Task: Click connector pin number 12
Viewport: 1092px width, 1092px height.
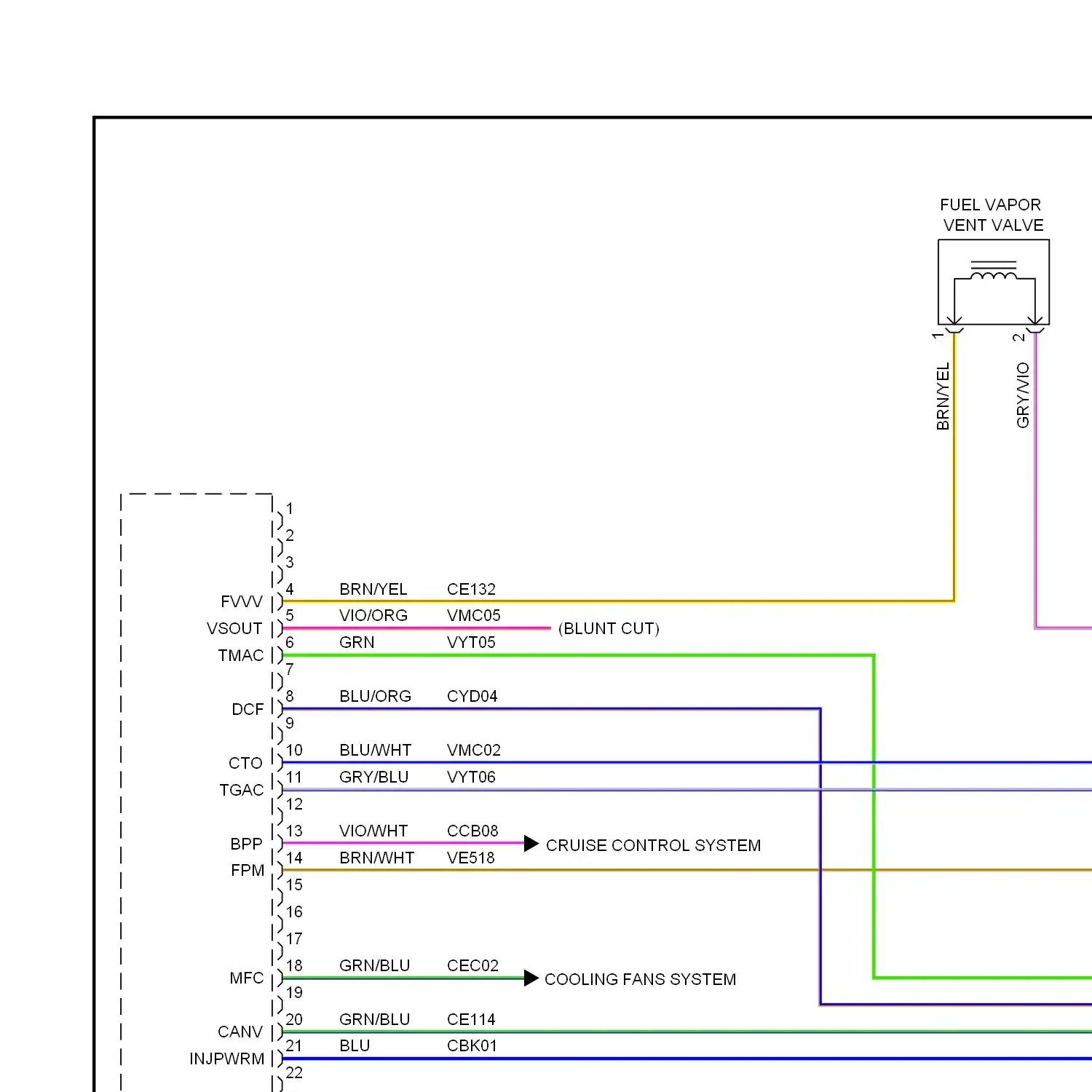Action: 294,804
